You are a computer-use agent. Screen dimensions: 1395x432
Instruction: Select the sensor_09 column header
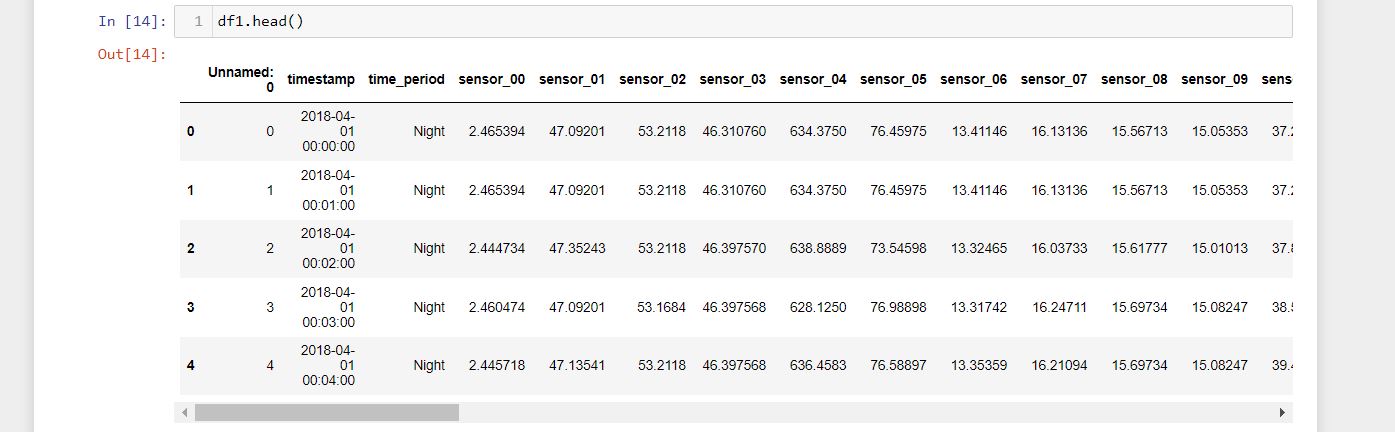point(1214,79)
